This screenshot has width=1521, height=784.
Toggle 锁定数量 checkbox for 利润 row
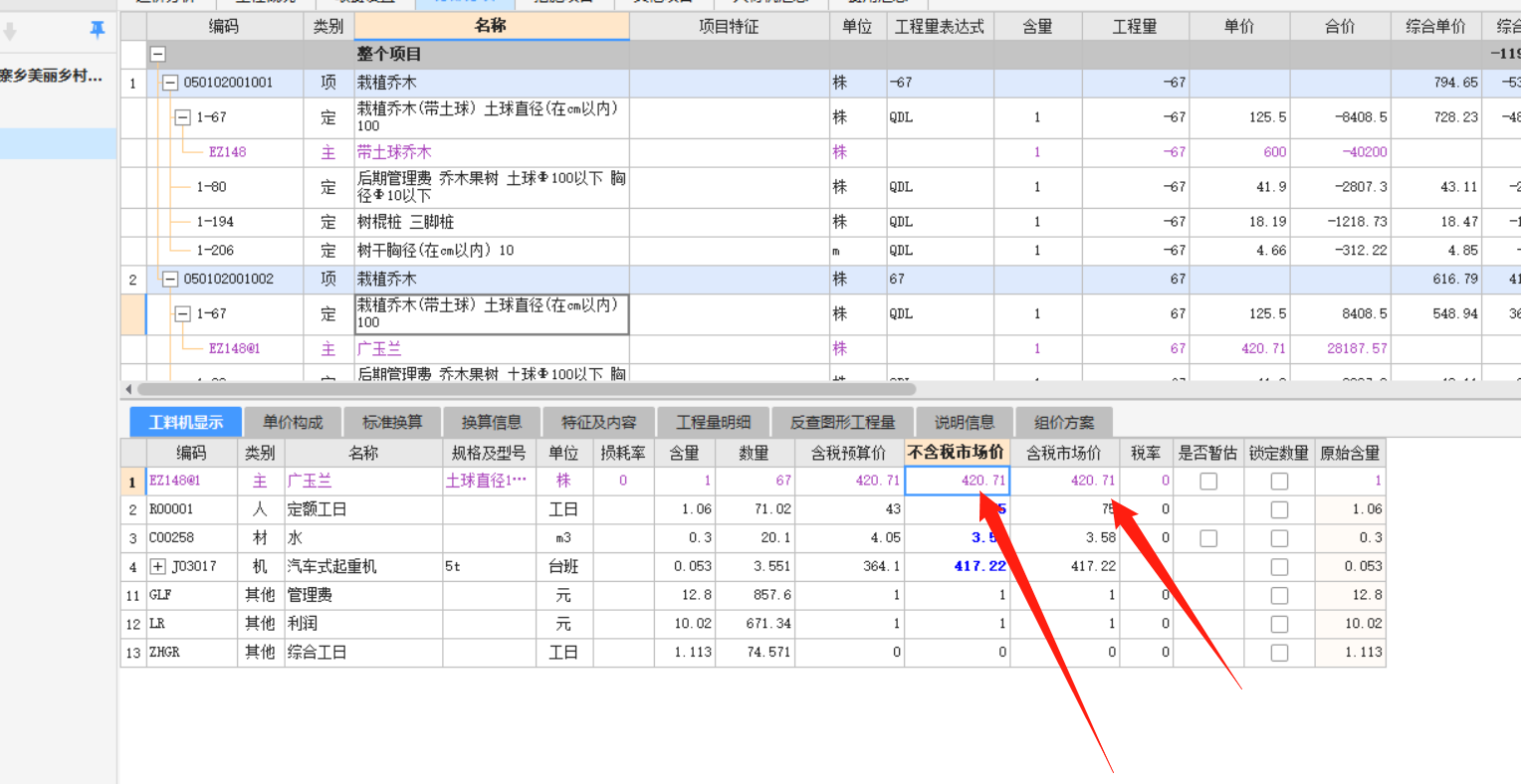point(1279,624)
